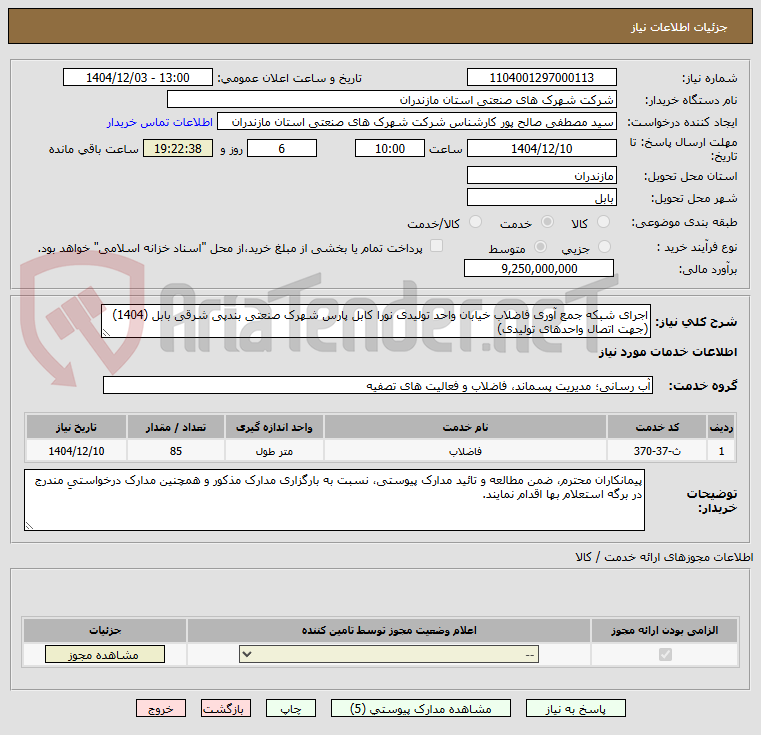This screenshot has height=735, width=761.
Task: Click the متر طول unit cell
Action: (274, 451)
